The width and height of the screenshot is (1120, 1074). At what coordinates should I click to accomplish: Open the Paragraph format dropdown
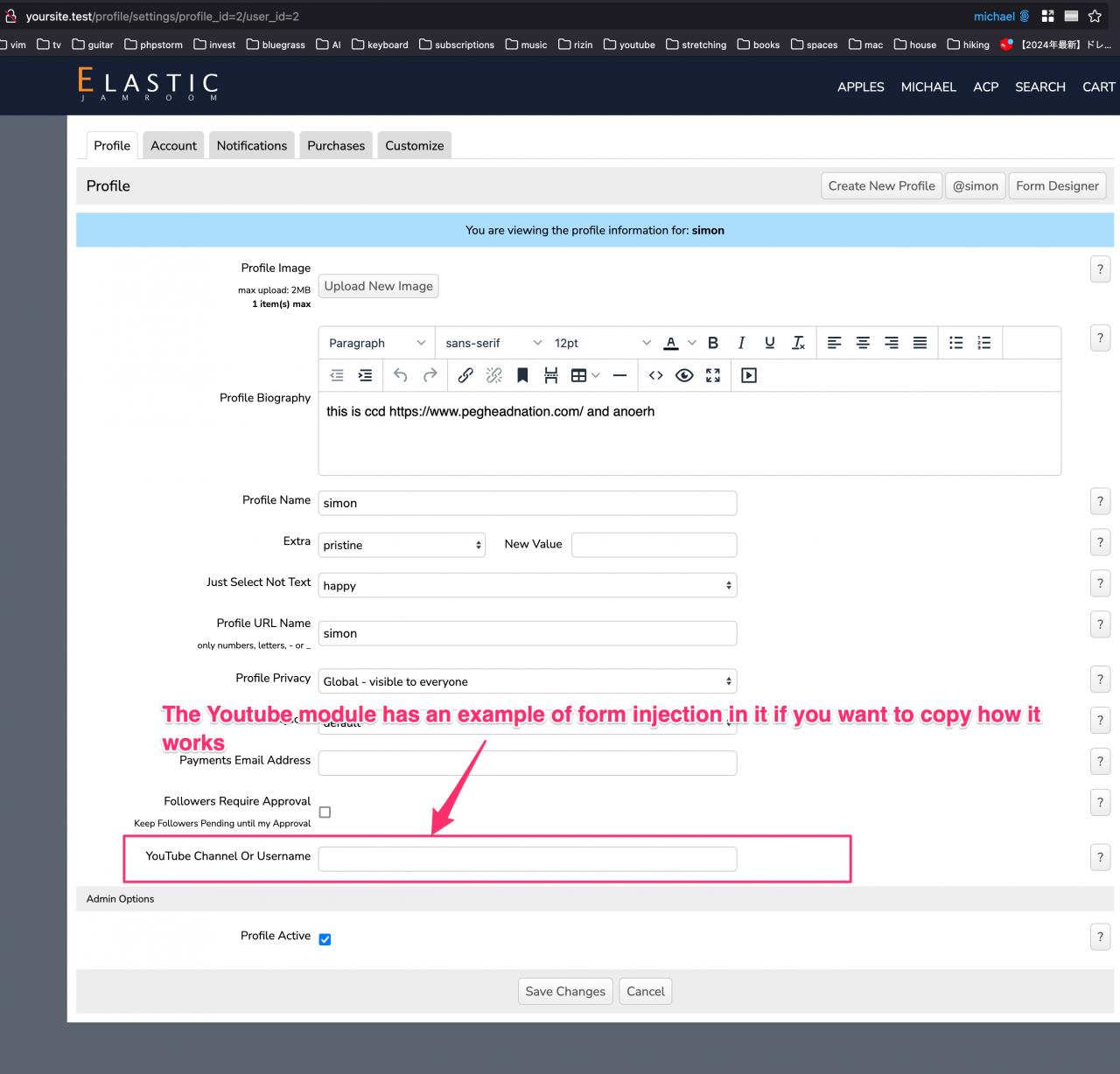click(x=376, y=343)
